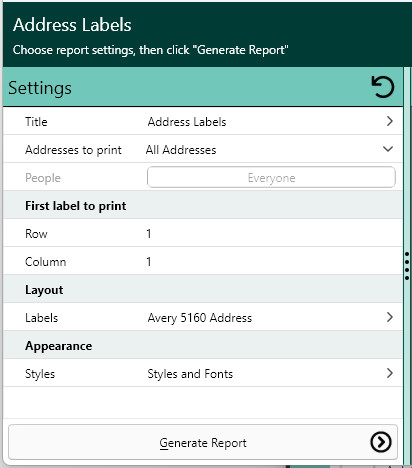
Task: Click the People row label
Action: 43,178
